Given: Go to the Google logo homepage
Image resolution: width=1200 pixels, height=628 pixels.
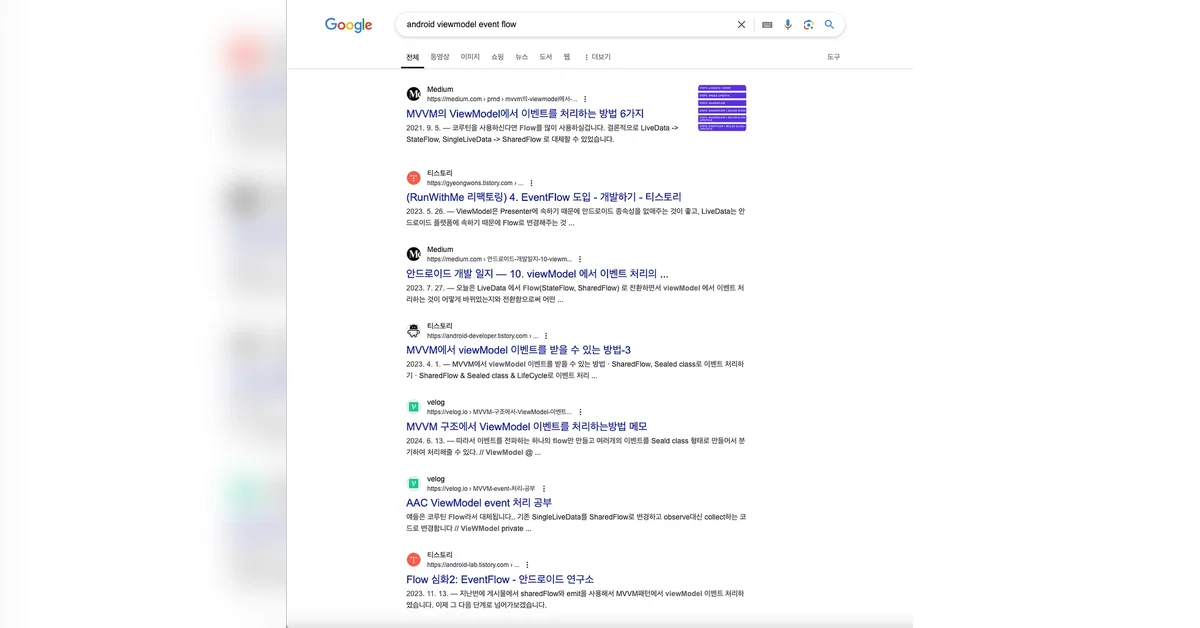Looking at the screenshot, I should [348, 25].
